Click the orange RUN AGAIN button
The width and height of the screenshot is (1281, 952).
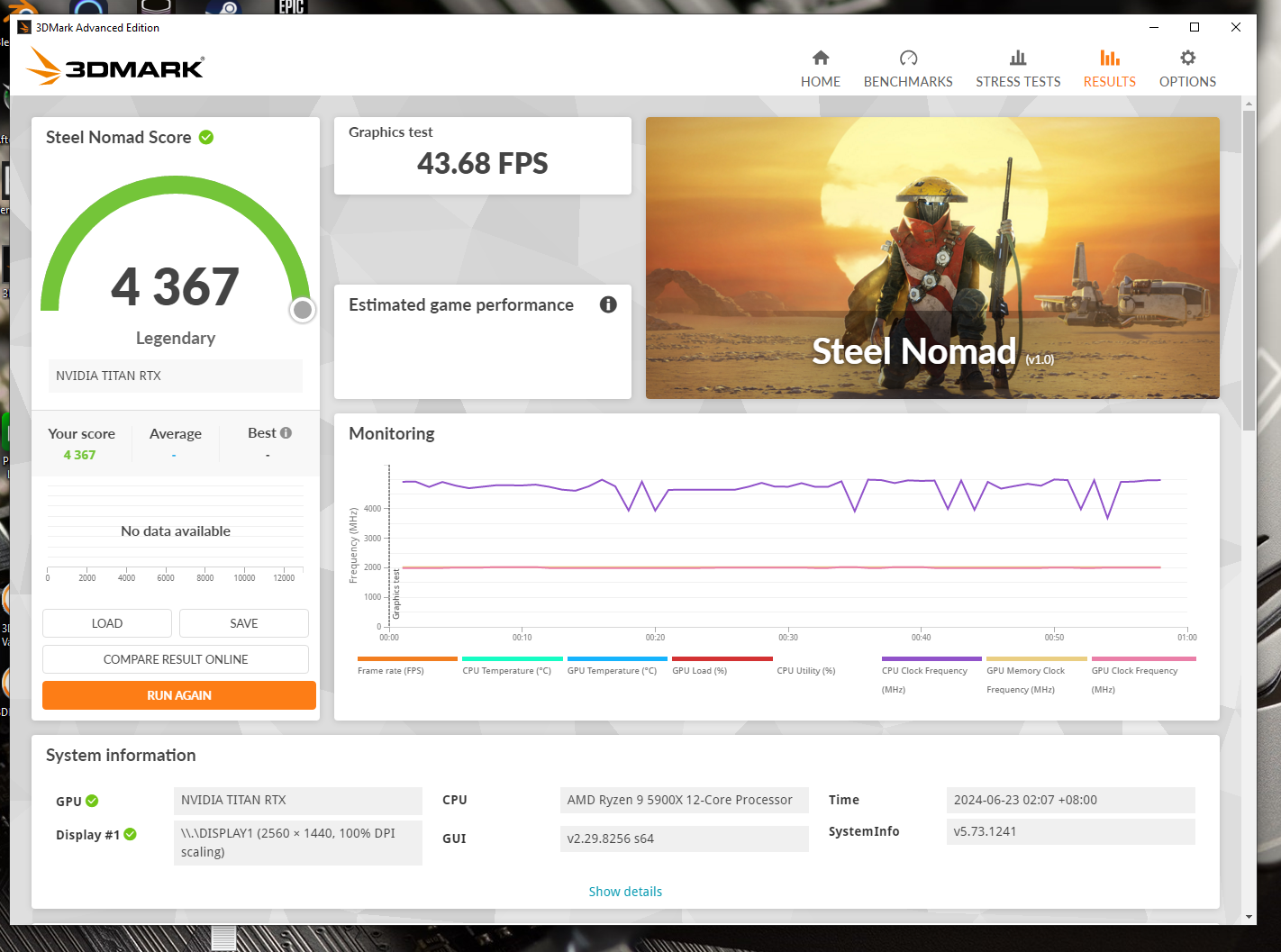click(179, 695)
